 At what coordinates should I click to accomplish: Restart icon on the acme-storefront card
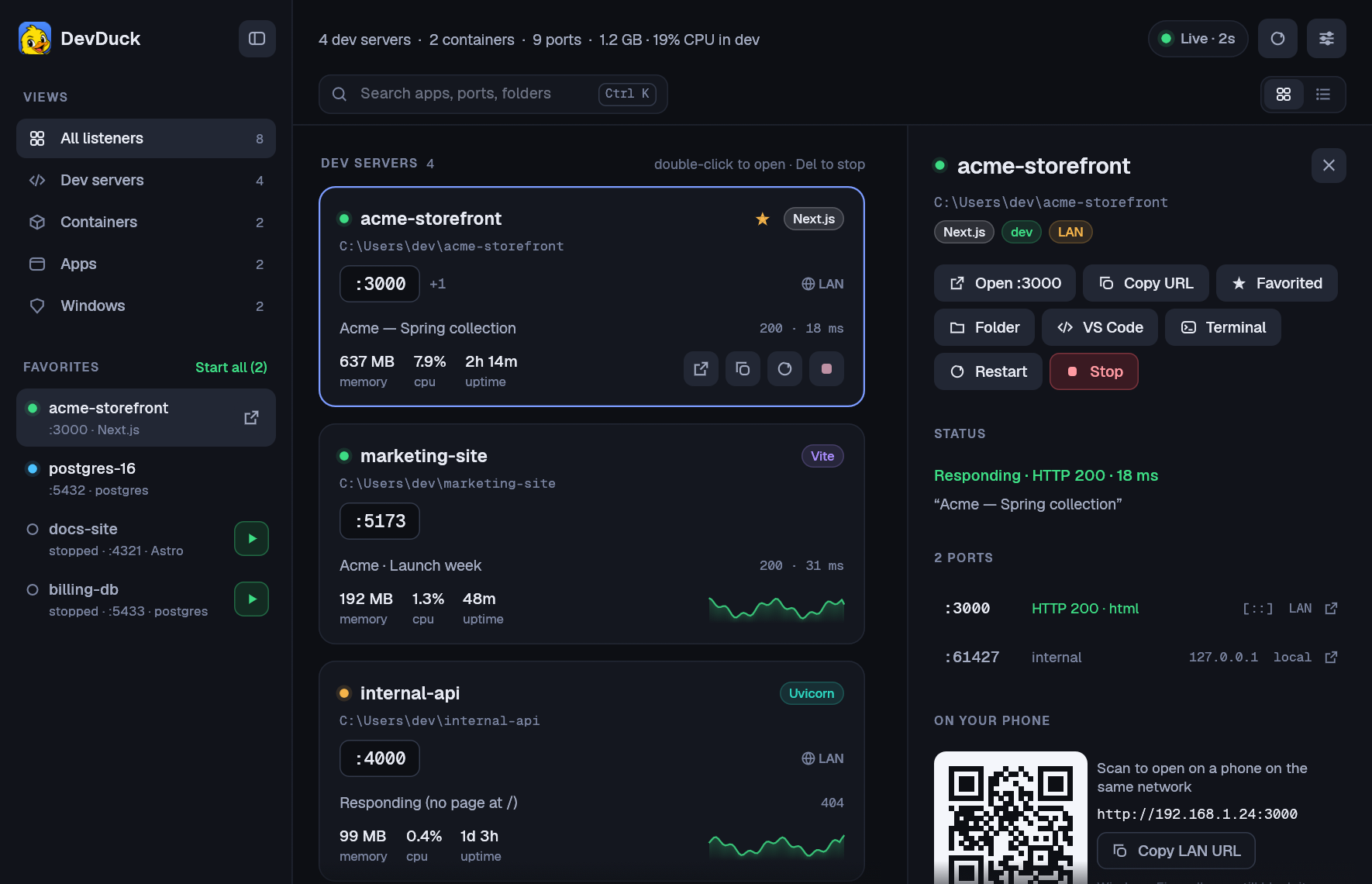click(x=784, y=369)
